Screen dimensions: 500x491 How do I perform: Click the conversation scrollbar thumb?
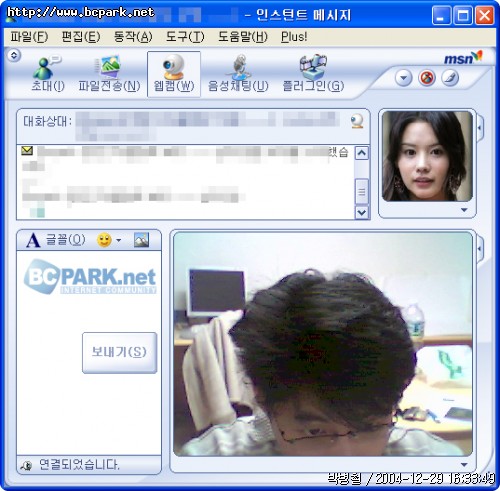(362, 192)
